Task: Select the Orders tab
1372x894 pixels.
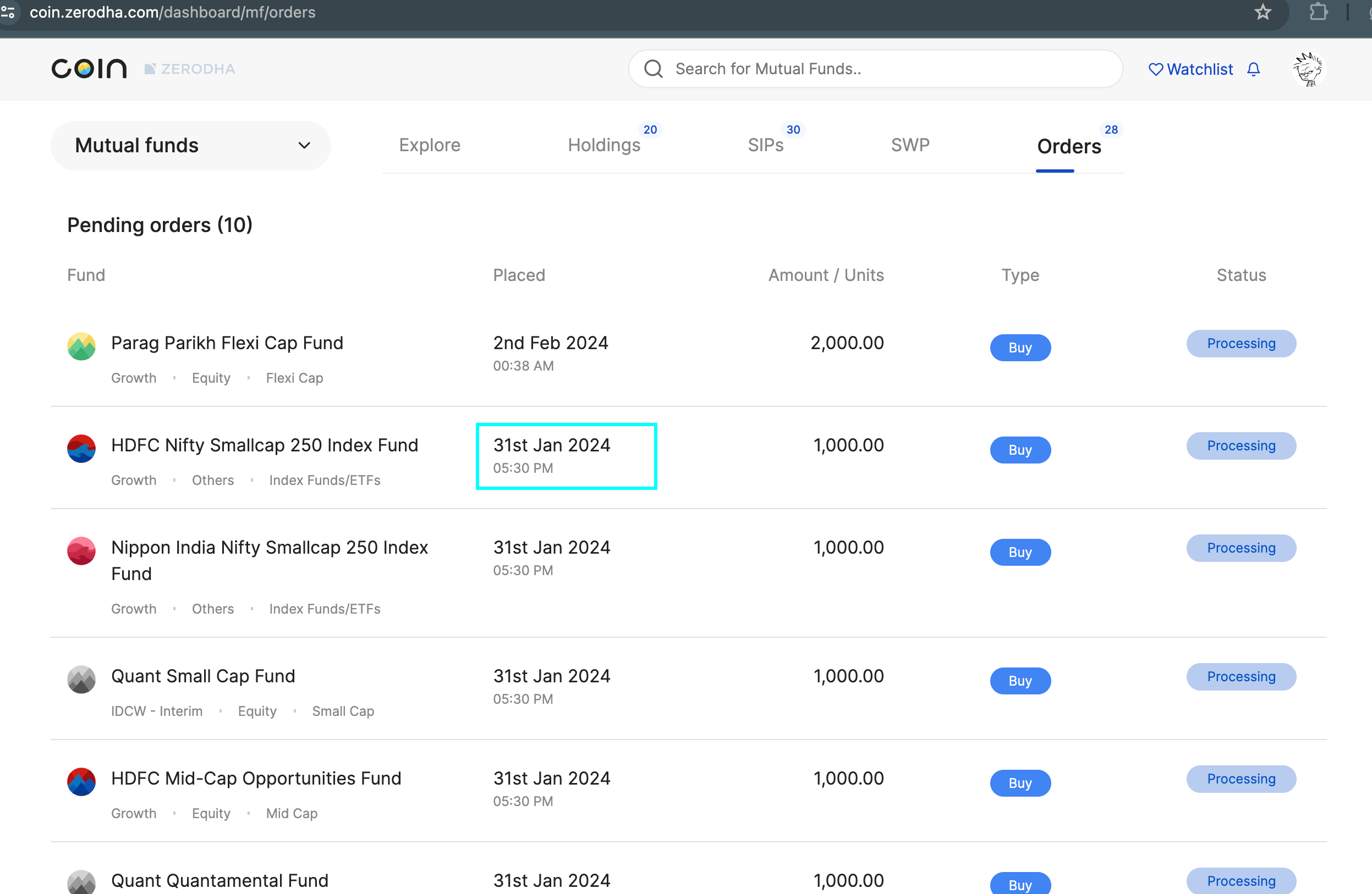Action: (x=1069, y=146)
